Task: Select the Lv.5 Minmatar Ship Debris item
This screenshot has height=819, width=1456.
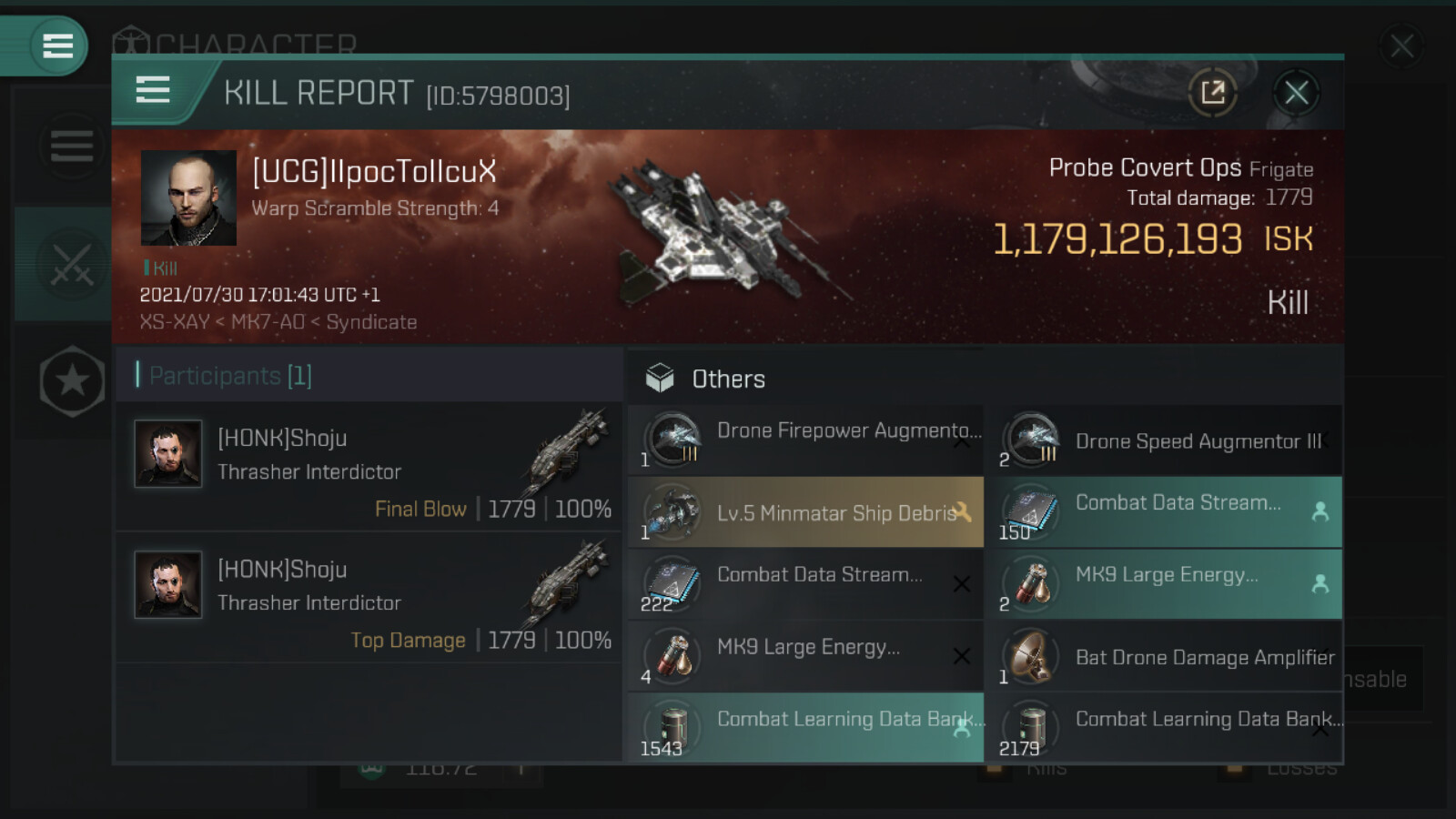Action: (x=805, y=512)
